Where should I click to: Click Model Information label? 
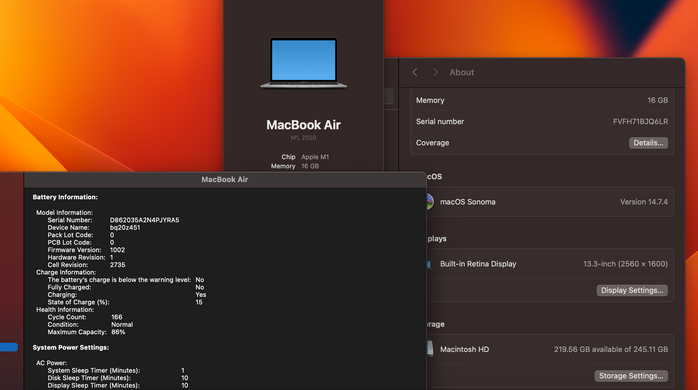pyautogui.click(x=65, y=212)
